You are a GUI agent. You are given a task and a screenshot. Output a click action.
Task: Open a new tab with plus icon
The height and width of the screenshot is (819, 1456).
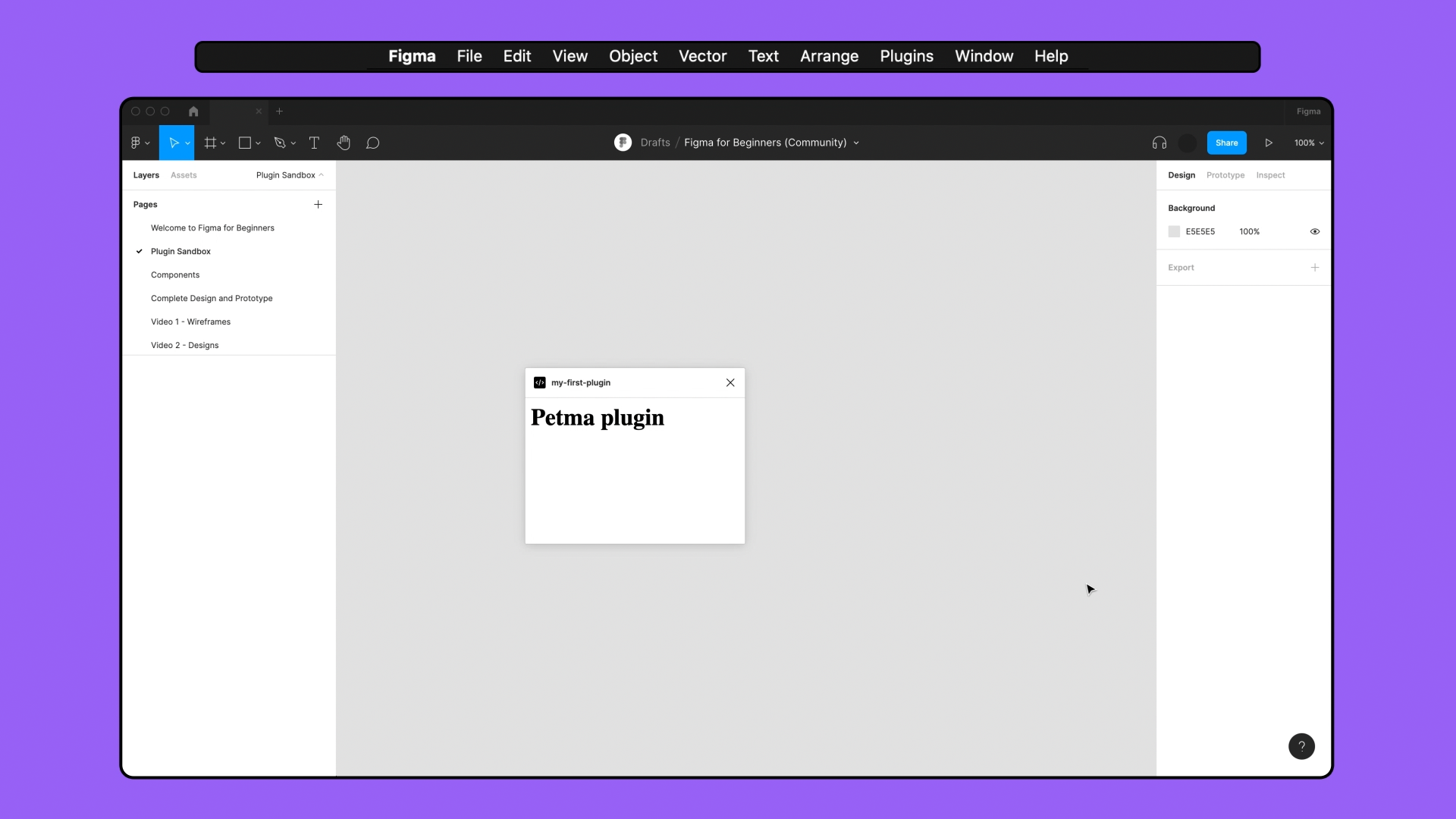coord(279,111)
